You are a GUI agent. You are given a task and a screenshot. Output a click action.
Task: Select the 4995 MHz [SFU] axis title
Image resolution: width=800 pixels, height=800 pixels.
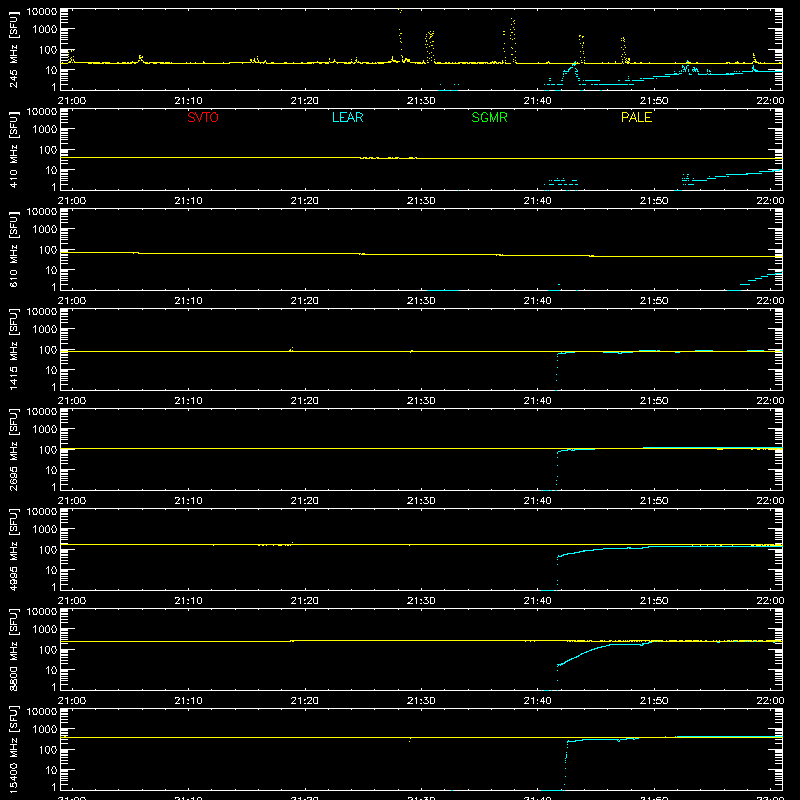pos(14,549)
